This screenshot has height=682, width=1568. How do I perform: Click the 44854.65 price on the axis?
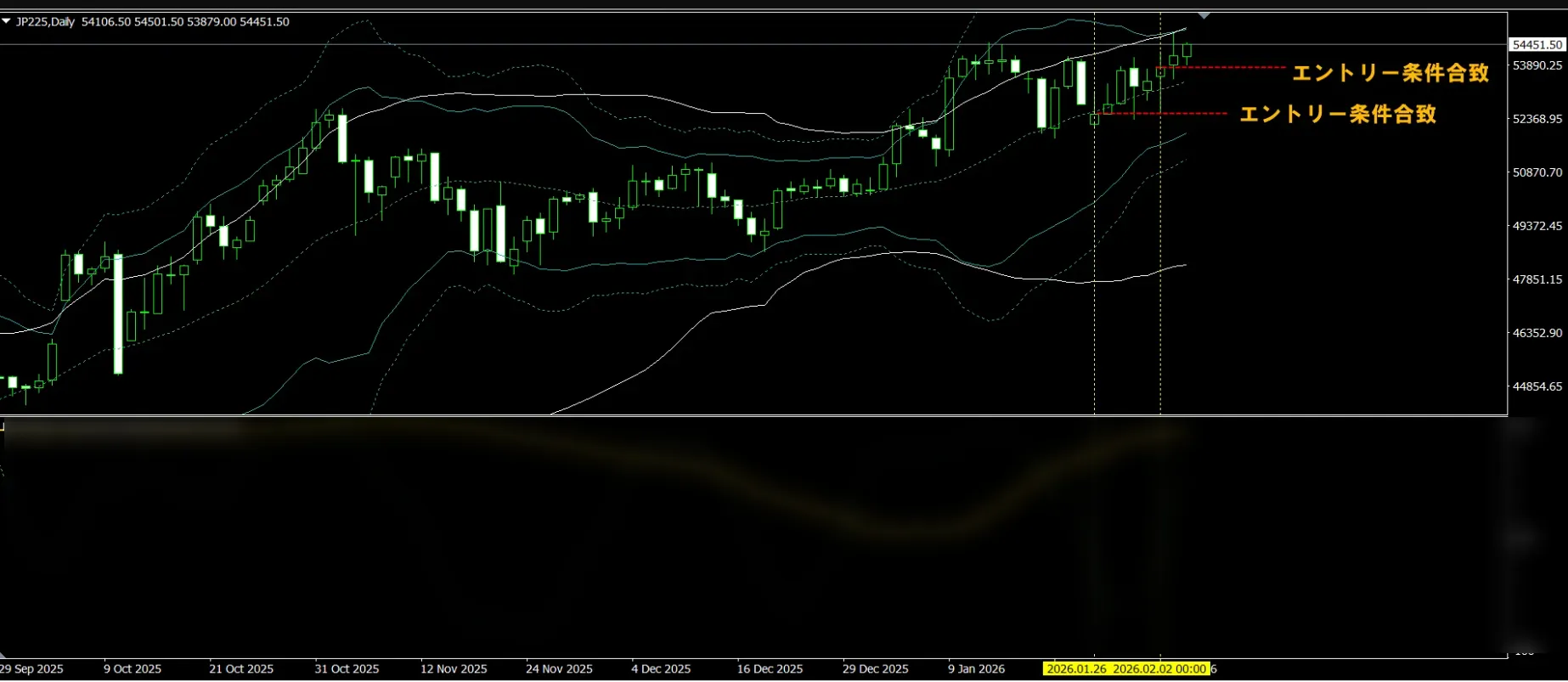(x=1537, y=386)
